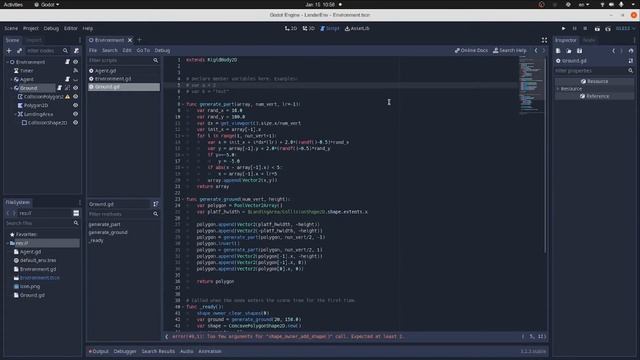Toggle visibility of CollisionPolygon2D node
Image resolution: width=640 pixels, height=360 pixels.
click(76, 97)
